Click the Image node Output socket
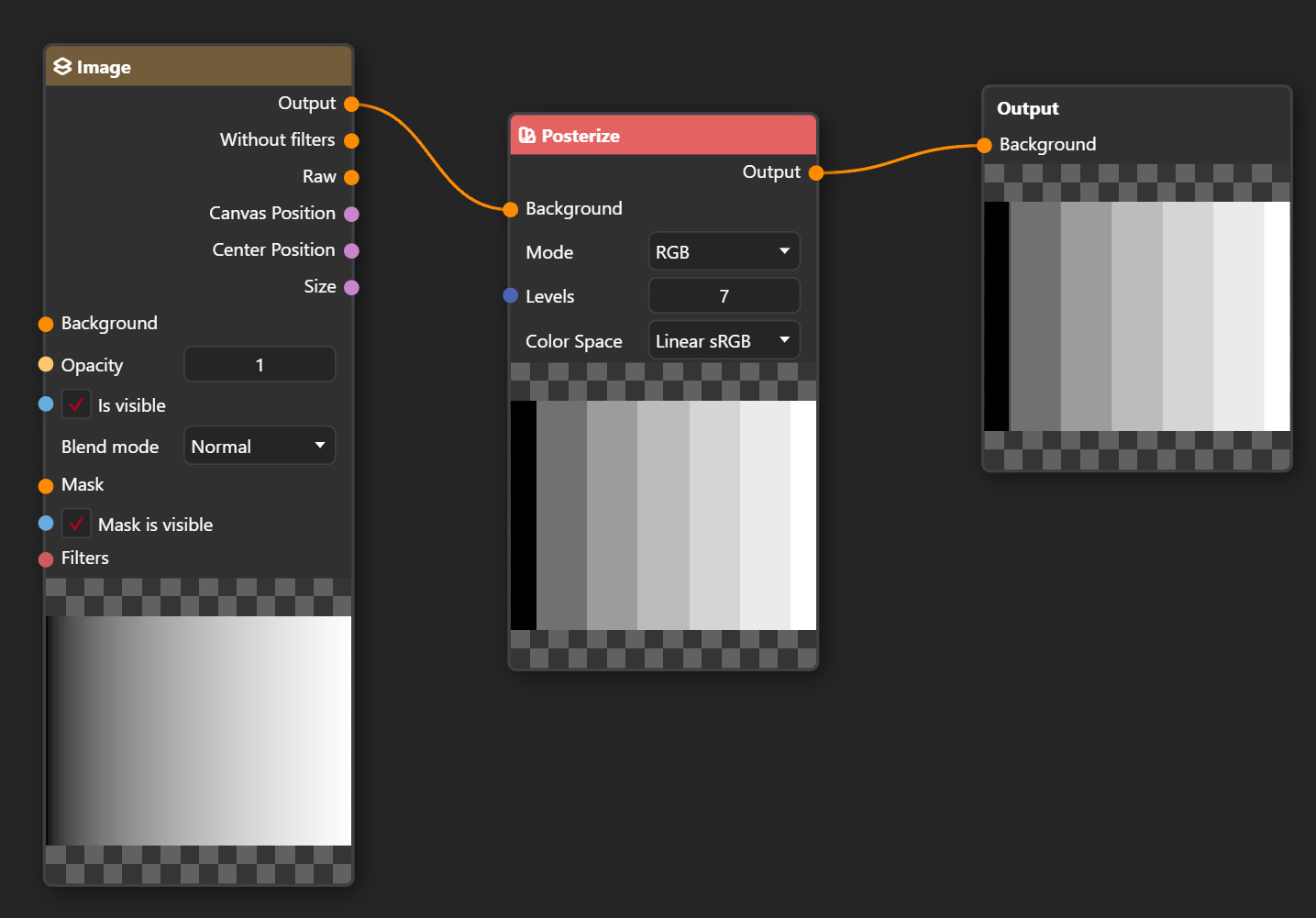 tap(351, 105)
